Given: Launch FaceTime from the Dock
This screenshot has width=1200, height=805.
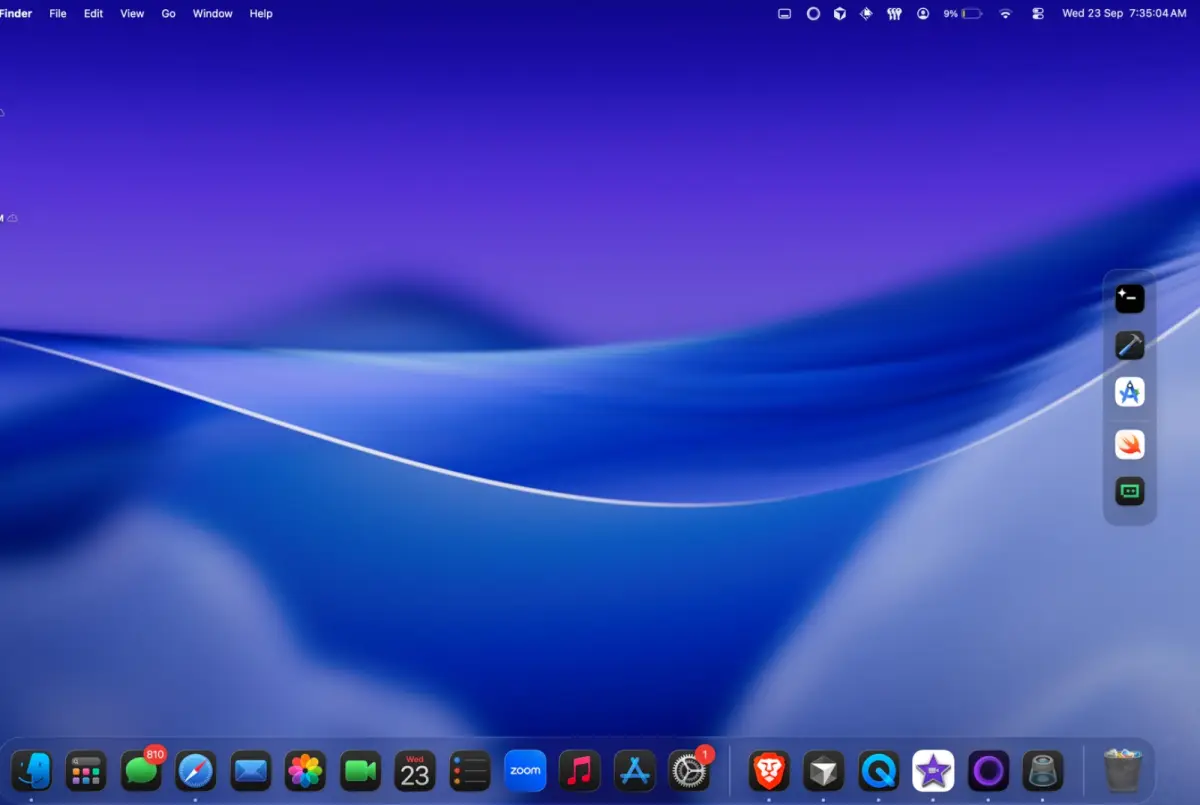Looking at the screenshot, I should [360, 771].
